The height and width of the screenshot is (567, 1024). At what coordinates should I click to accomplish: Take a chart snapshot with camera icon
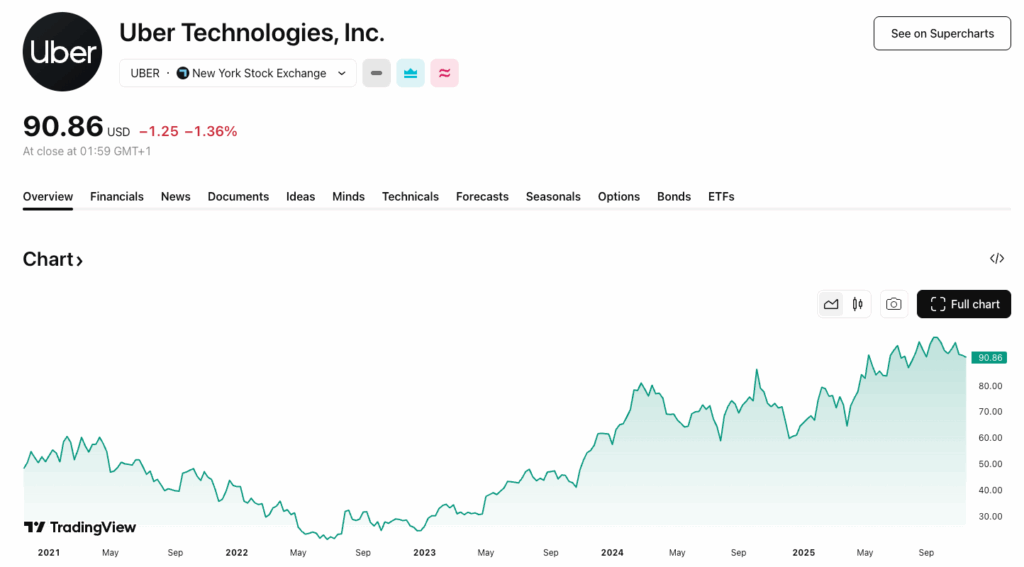894,304
